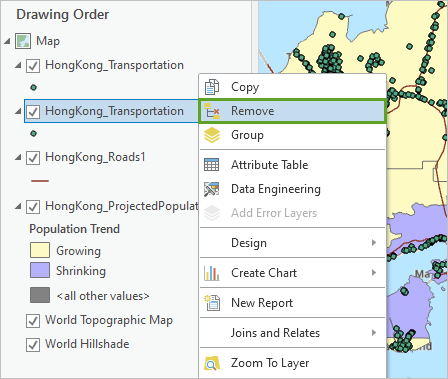This screenshot has height=379, width=448.
Task: Choose Remove from the context menu
Action: tap(293, 111)
